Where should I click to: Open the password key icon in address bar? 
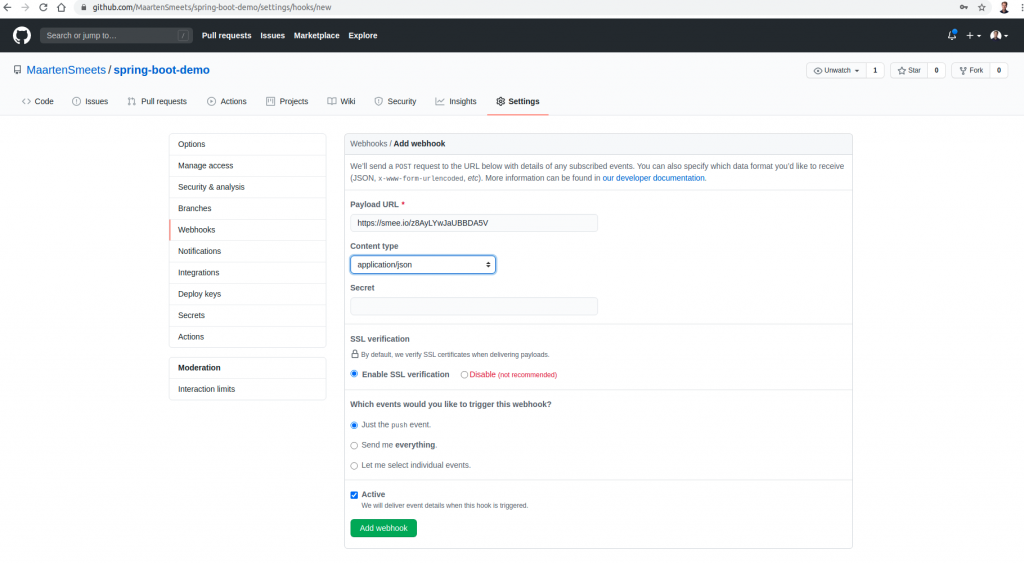point(962,7)
